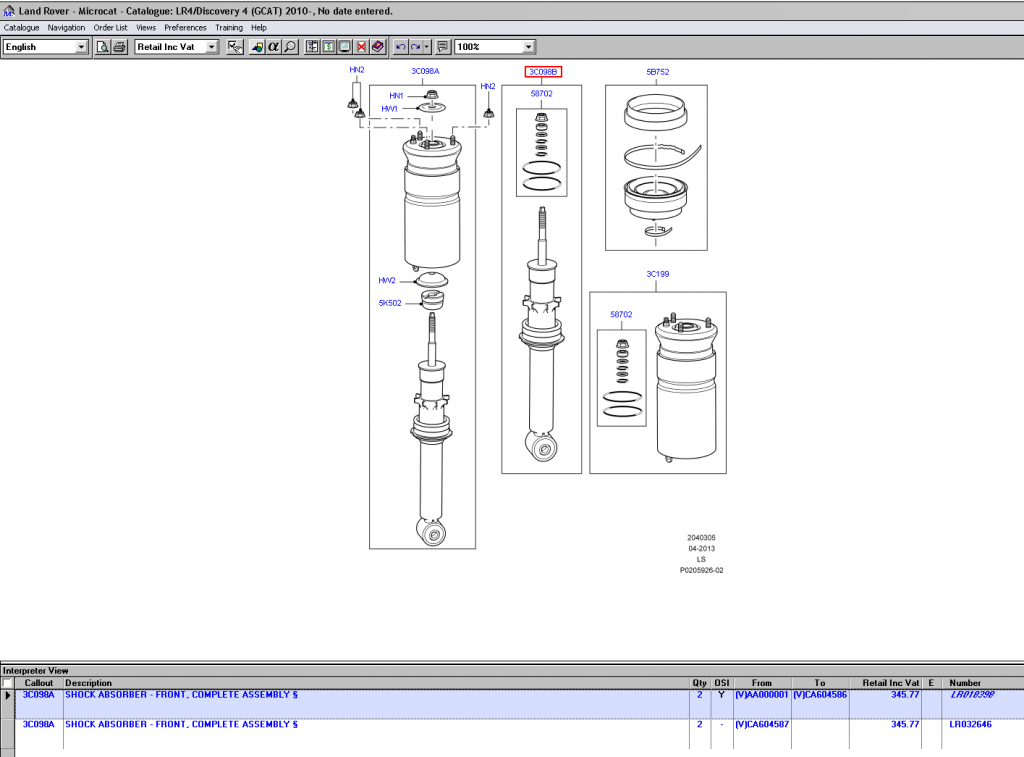This screenshot has height=757, width=1024.
Task: Click the purple book icon
Action: point(377,47)
